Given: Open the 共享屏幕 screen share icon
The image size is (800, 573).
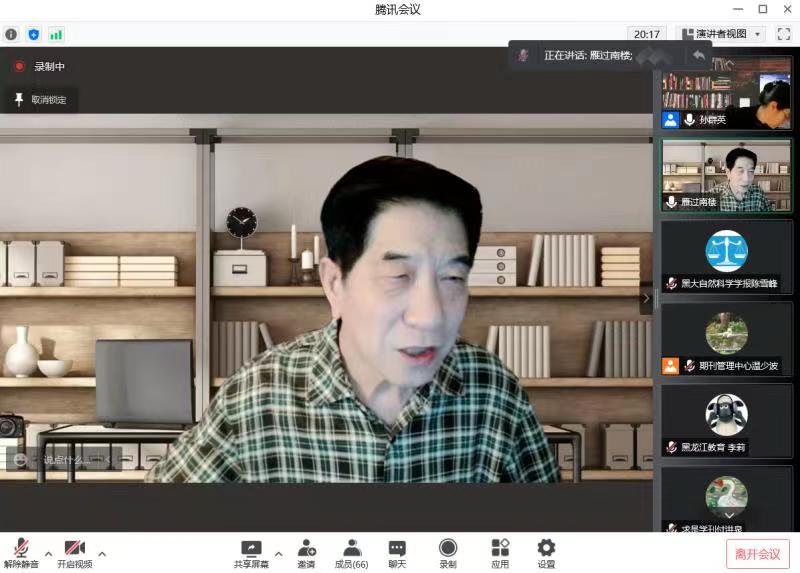Looking at the screenshot, I should tap(251, 551).
